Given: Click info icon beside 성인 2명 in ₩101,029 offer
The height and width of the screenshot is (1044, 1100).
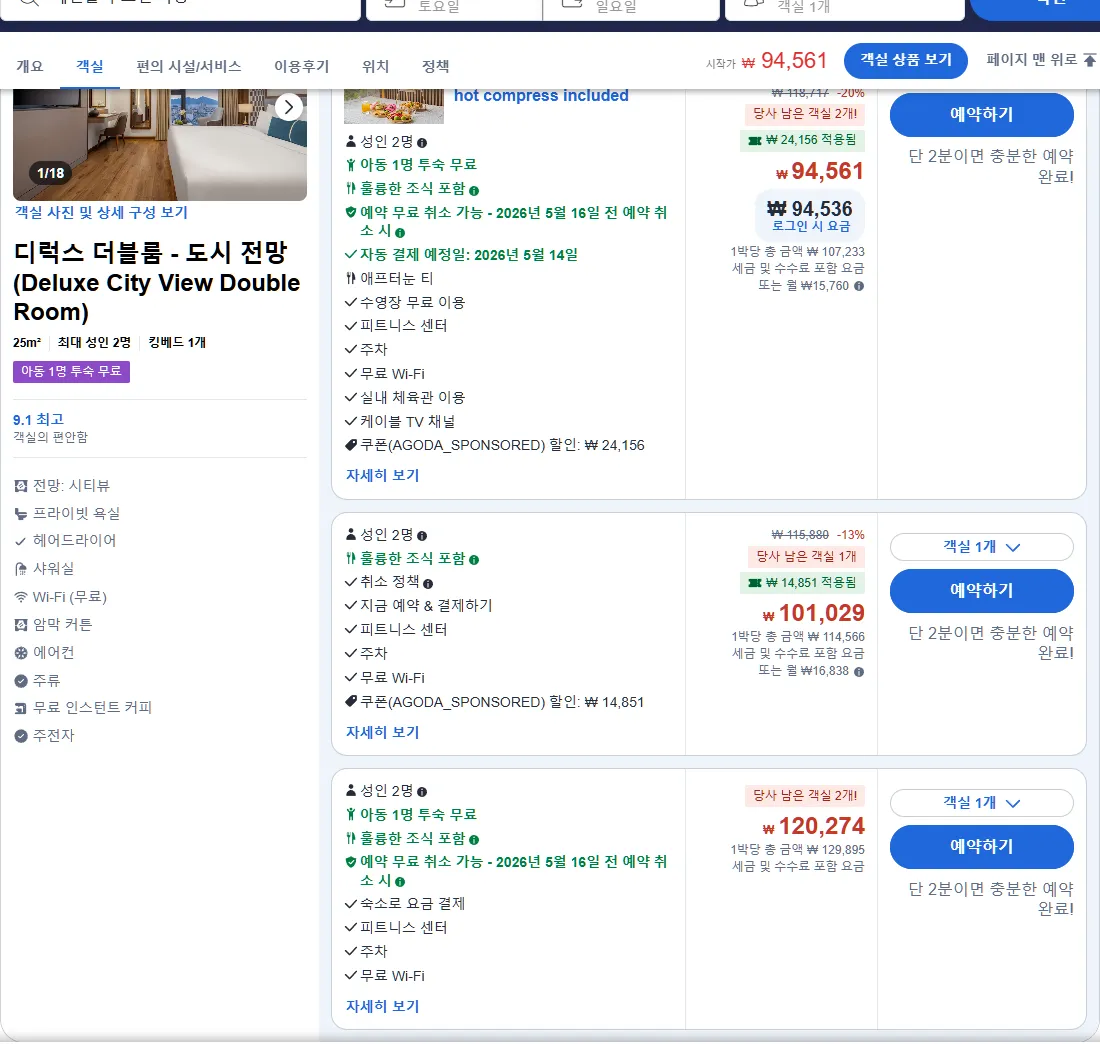Looking at the screenshot, I should pos(422,535).
